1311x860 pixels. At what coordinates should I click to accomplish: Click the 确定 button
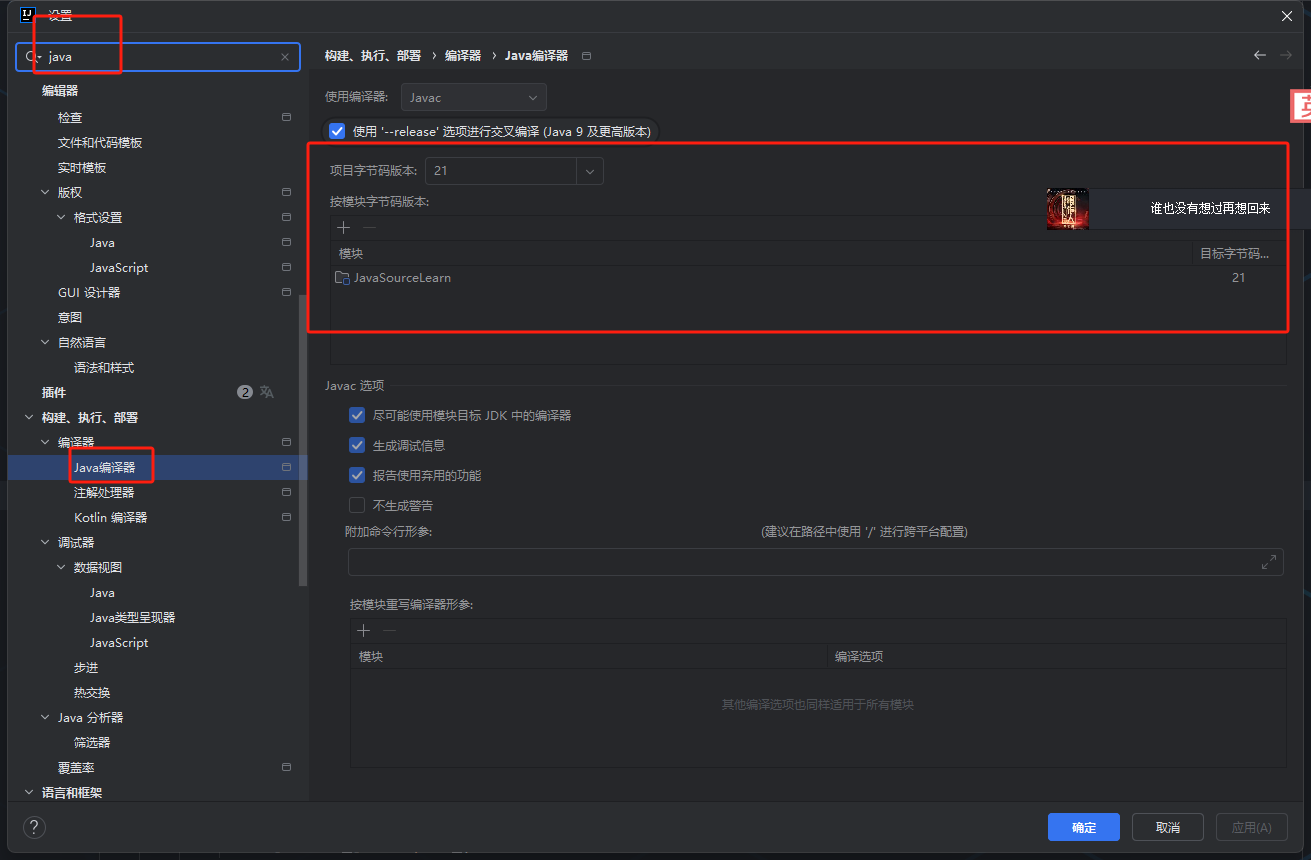[x=1084, y=827]
